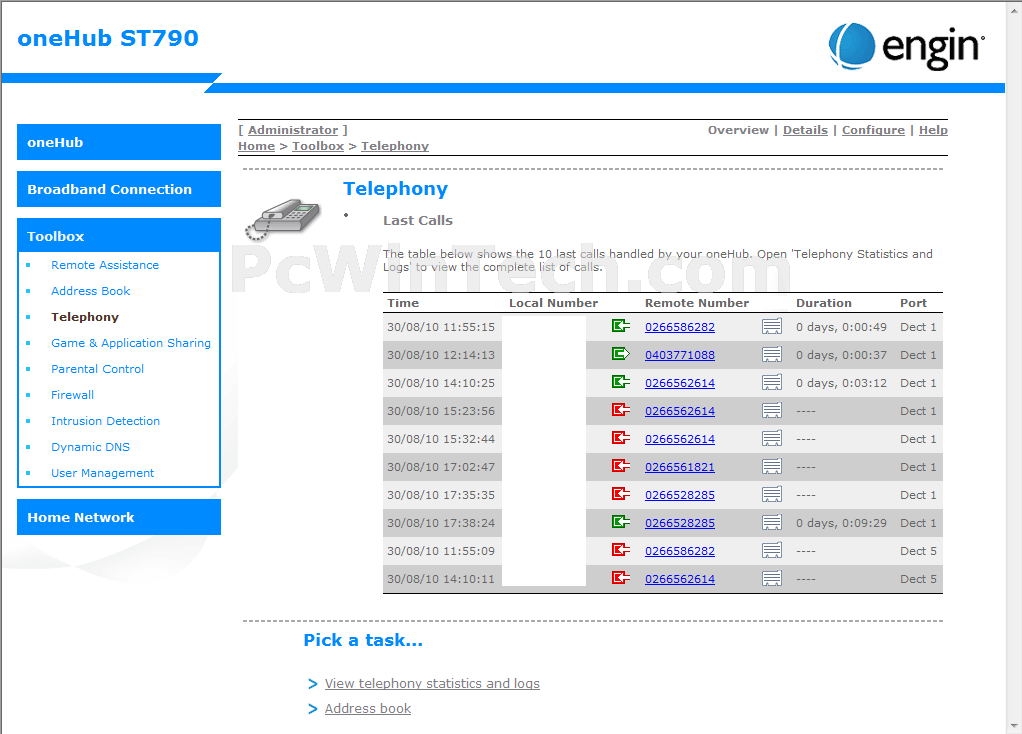This screenshot has height=734, width=1022.
Task: Click address book icon in the 15:23:56 row
Action: [772, 411]
